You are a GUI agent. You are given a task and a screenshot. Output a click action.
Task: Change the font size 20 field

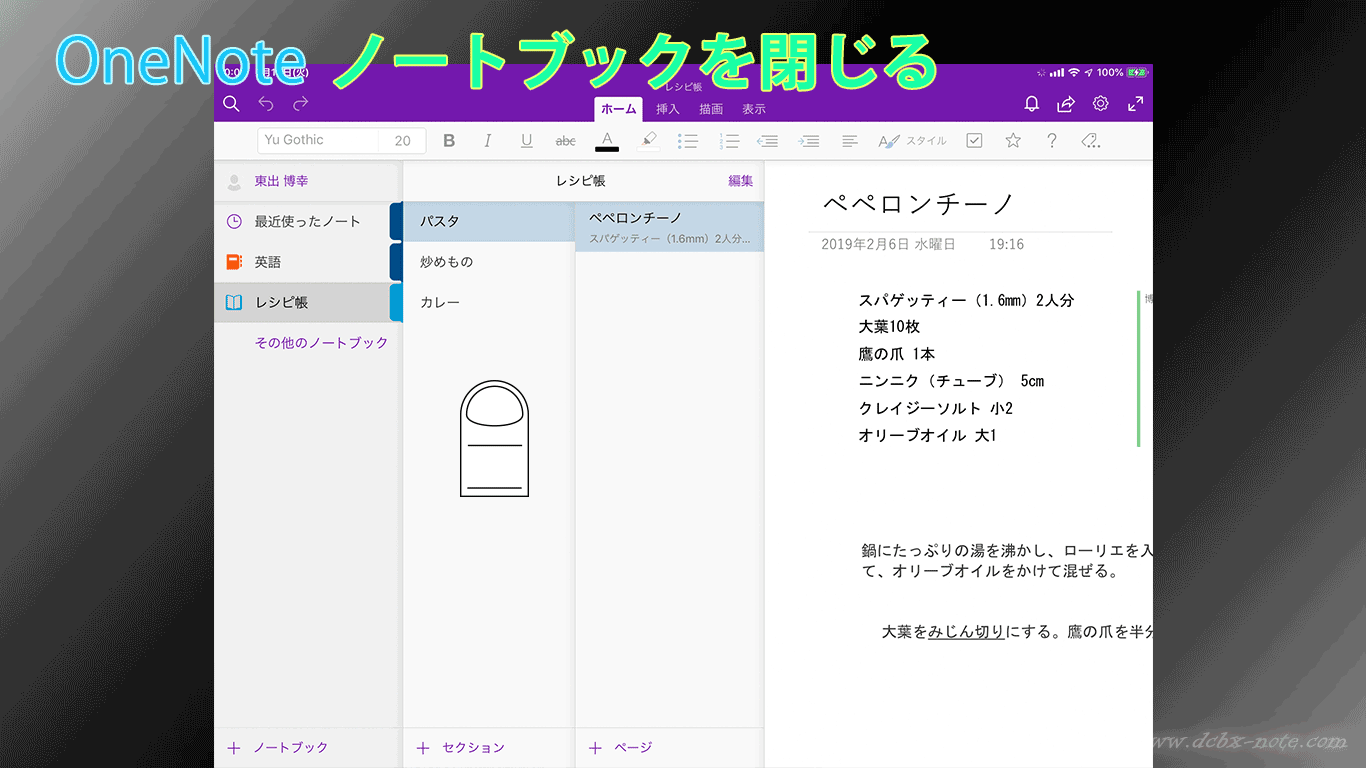[x=403, y=141]
